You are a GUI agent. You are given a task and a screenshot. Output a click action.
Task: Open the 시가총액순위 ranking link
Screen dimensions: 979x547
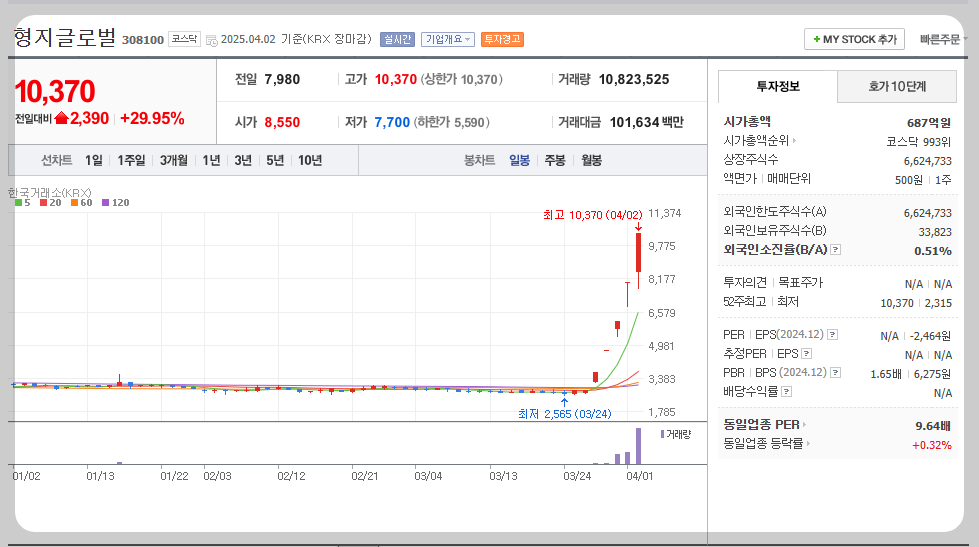[x=759, y=140]
